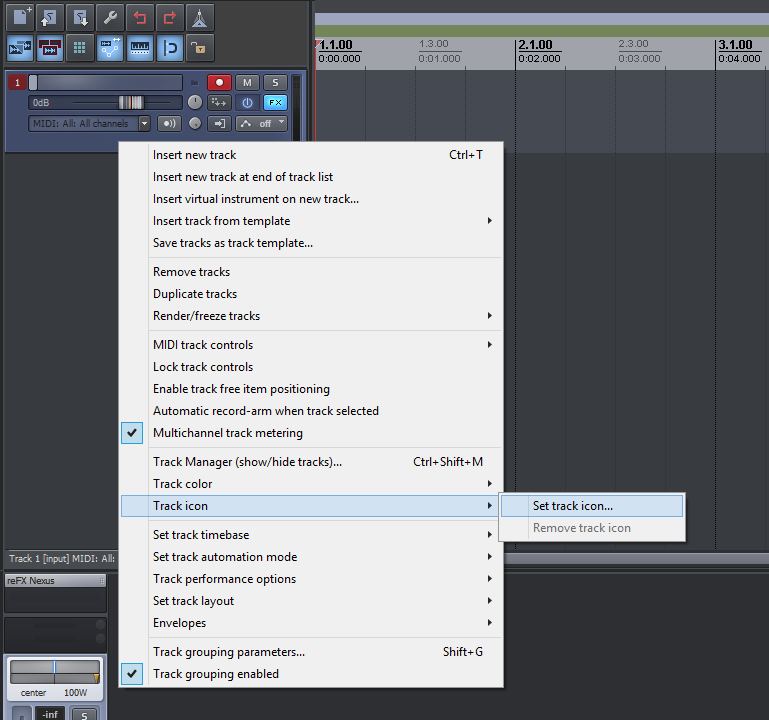769x720 pixels.
Task: Toggle the grid lines toolbar icon
Action: [x=80, y=47]
